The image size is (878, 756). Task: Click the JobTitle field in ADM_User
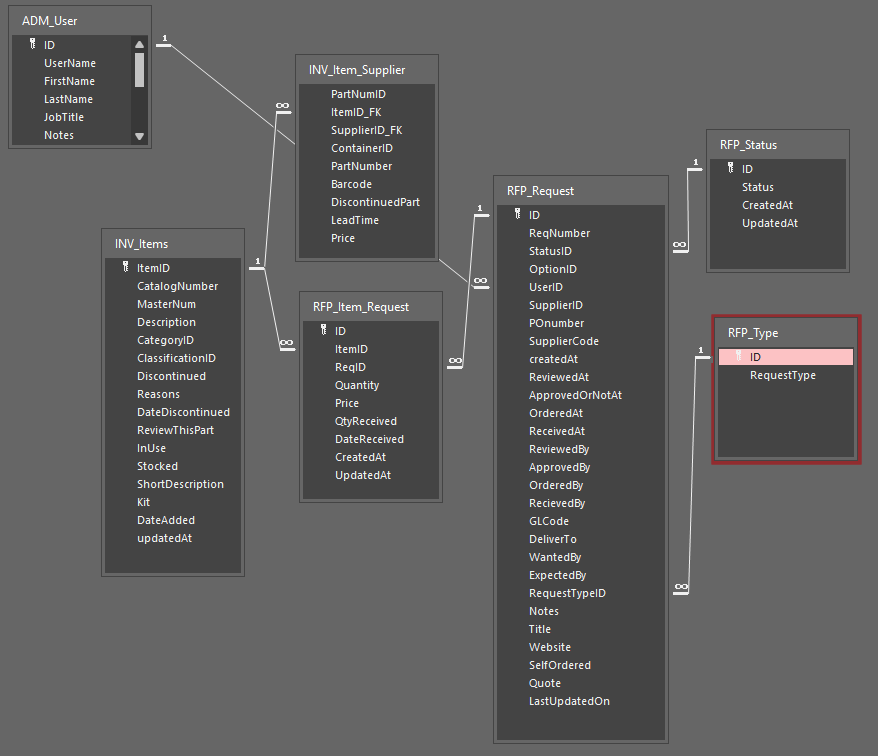point(64,117)
